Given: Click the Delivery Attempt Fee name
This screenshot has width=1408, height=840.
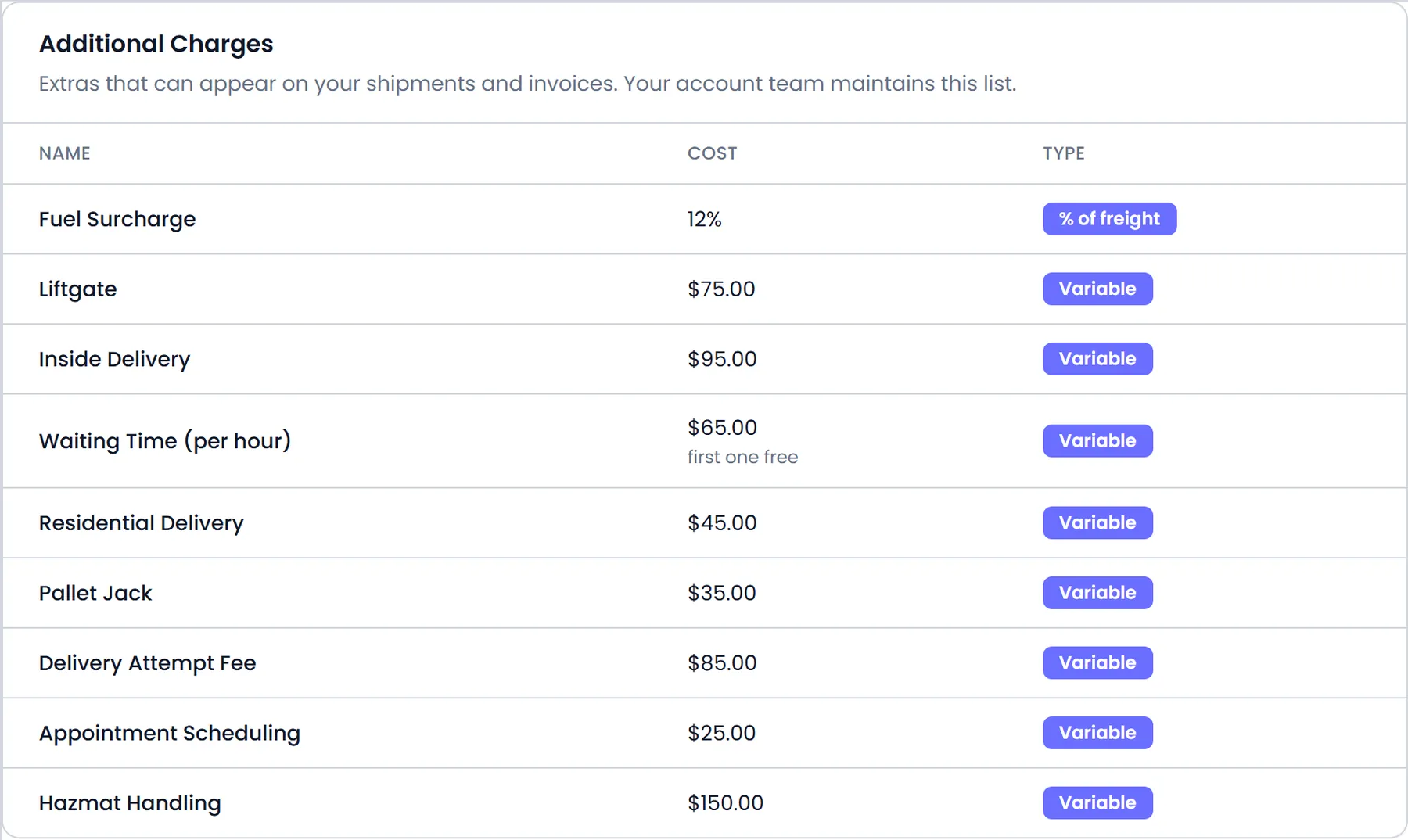Looking at the screenshot, I should tap(148, 663).
